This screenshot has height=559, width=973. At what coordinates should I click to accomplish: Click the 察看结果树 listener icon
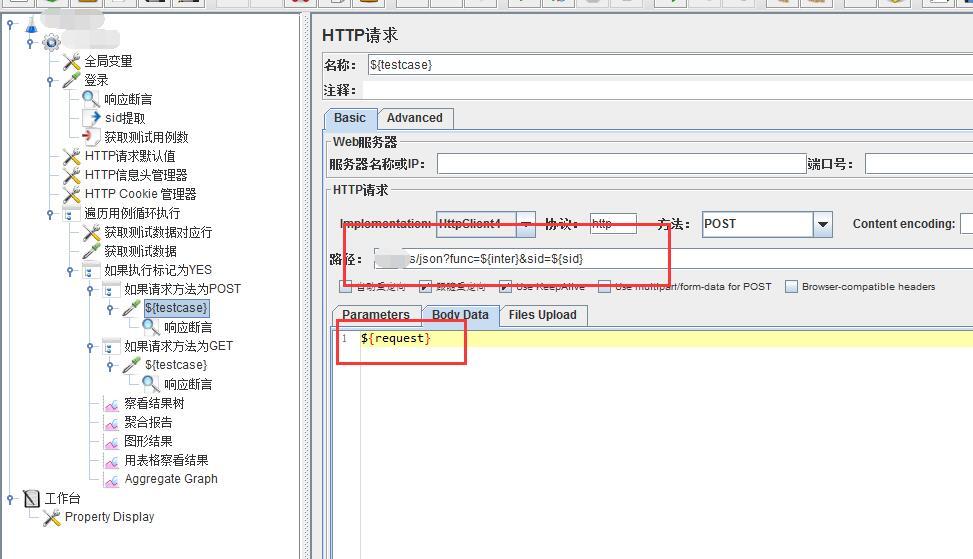[112, 404]
